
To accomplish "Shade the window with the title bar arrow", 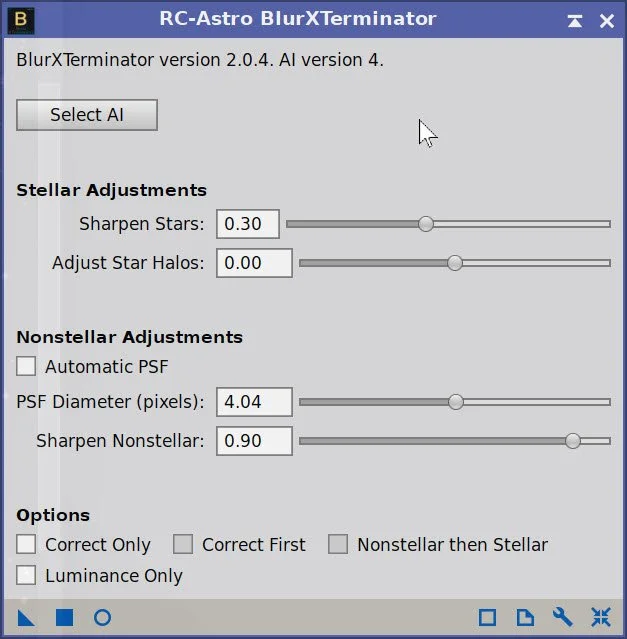I will (575, 21).
